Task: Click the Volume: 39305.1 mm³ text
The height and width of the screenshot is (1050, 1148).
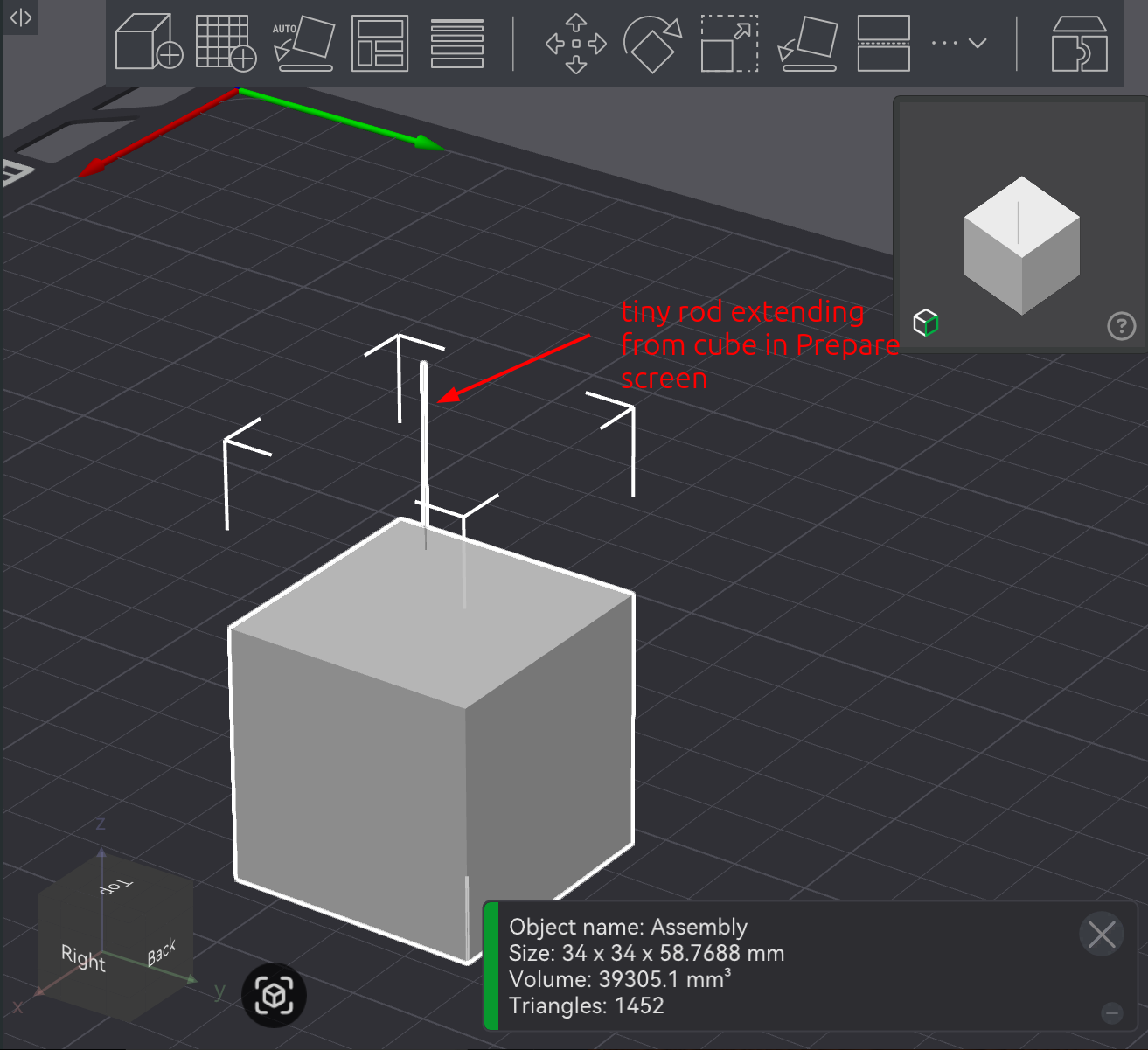Action: click(x=620, y=979)
